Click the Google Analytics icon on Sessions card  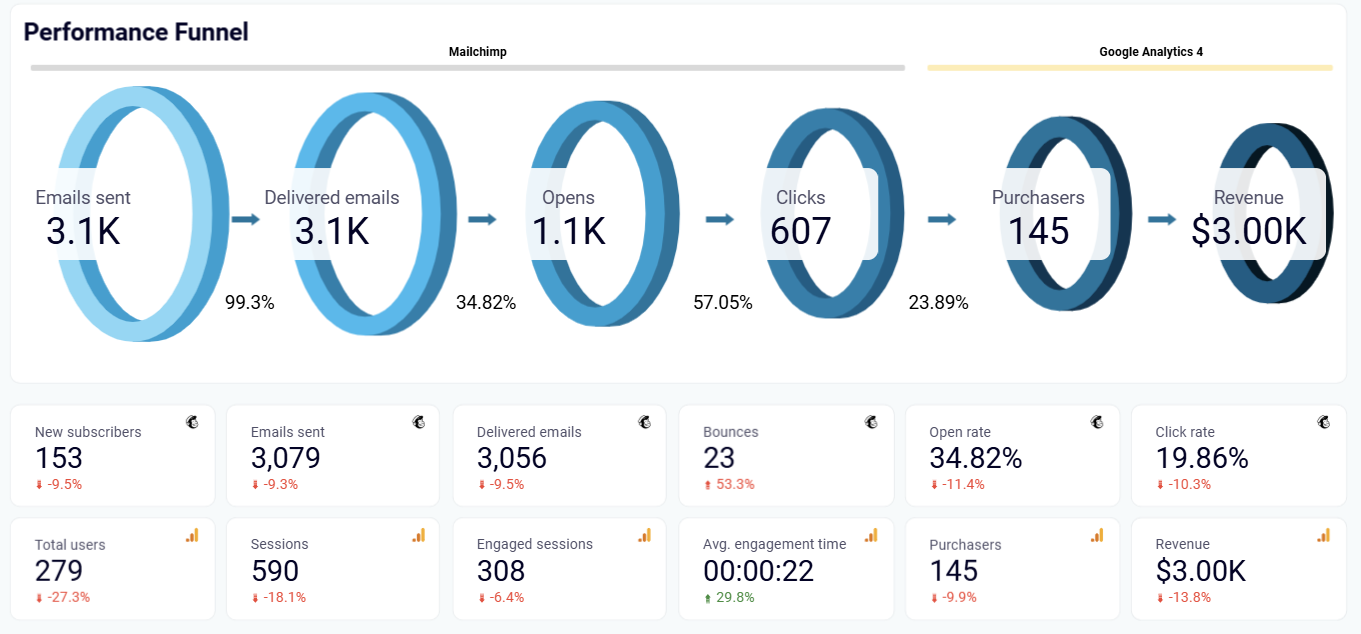pos(418,535)
